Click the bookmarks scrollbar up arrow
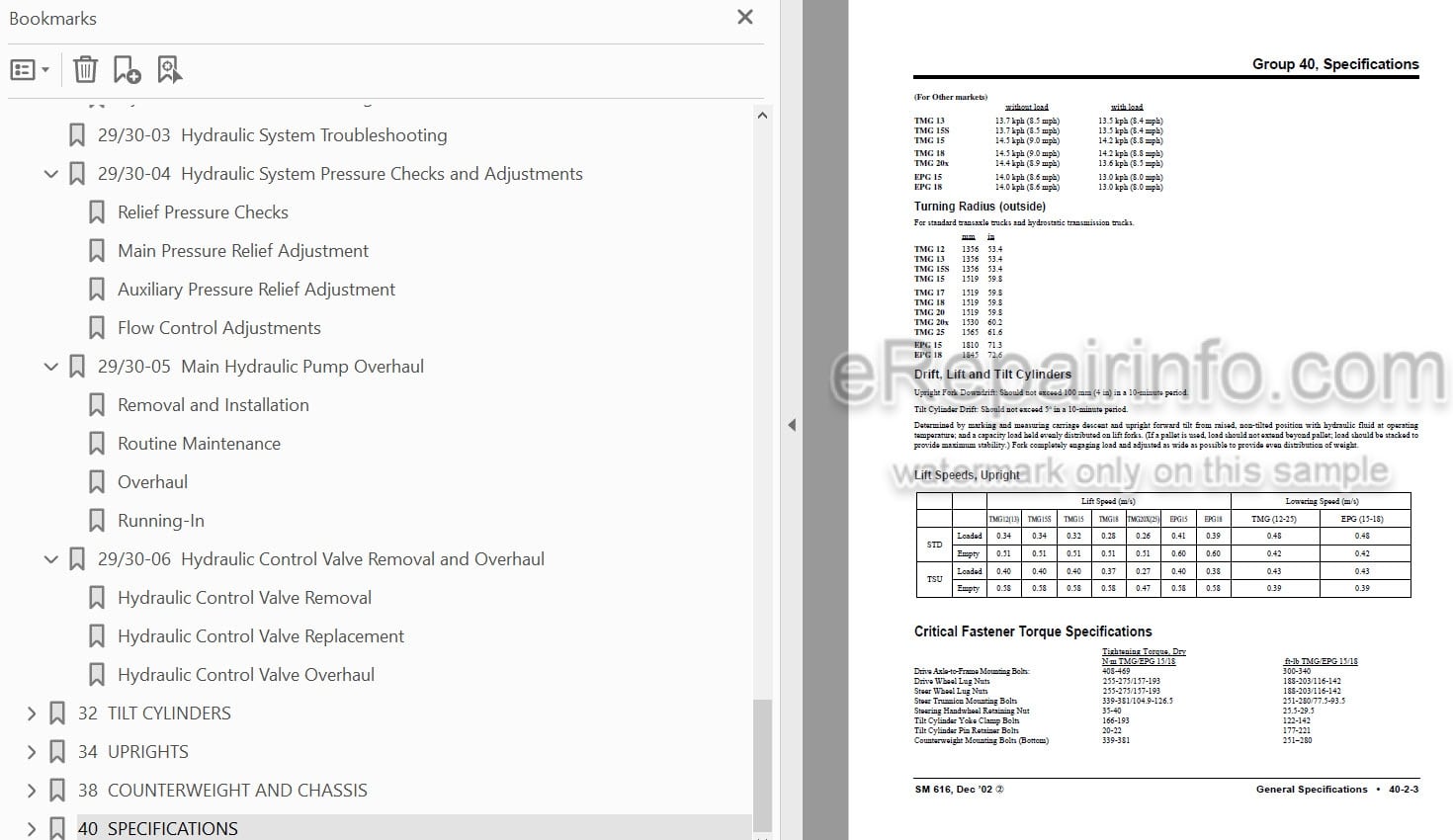1453x840 pixels. coord(762,116)
